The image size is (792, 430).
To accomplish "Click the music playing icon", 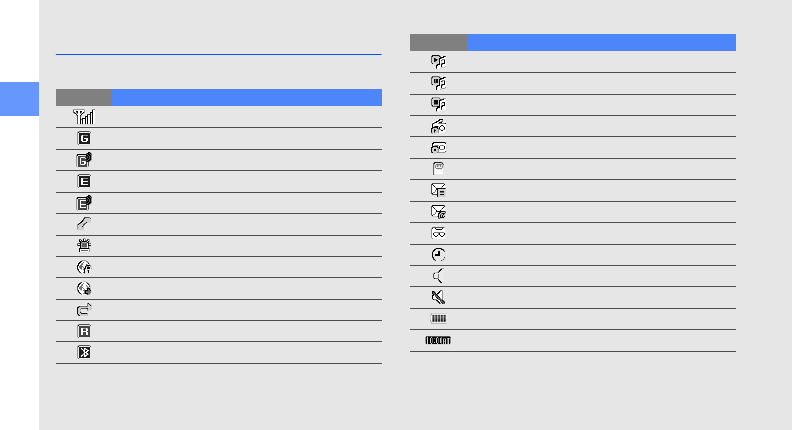I will (x=438, y=62).
